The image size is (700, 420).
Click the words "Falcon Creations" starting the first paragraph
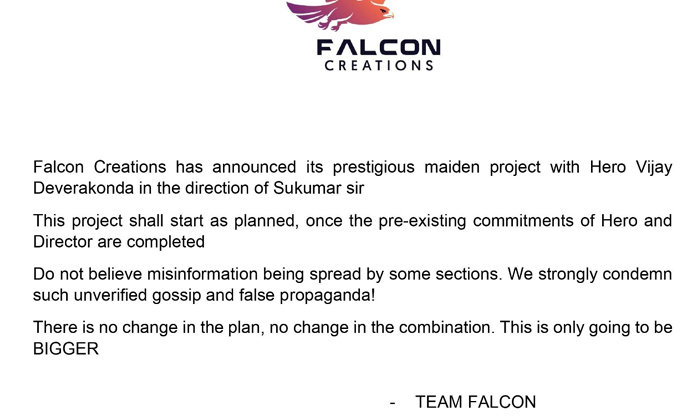click(x=100, y=167)
